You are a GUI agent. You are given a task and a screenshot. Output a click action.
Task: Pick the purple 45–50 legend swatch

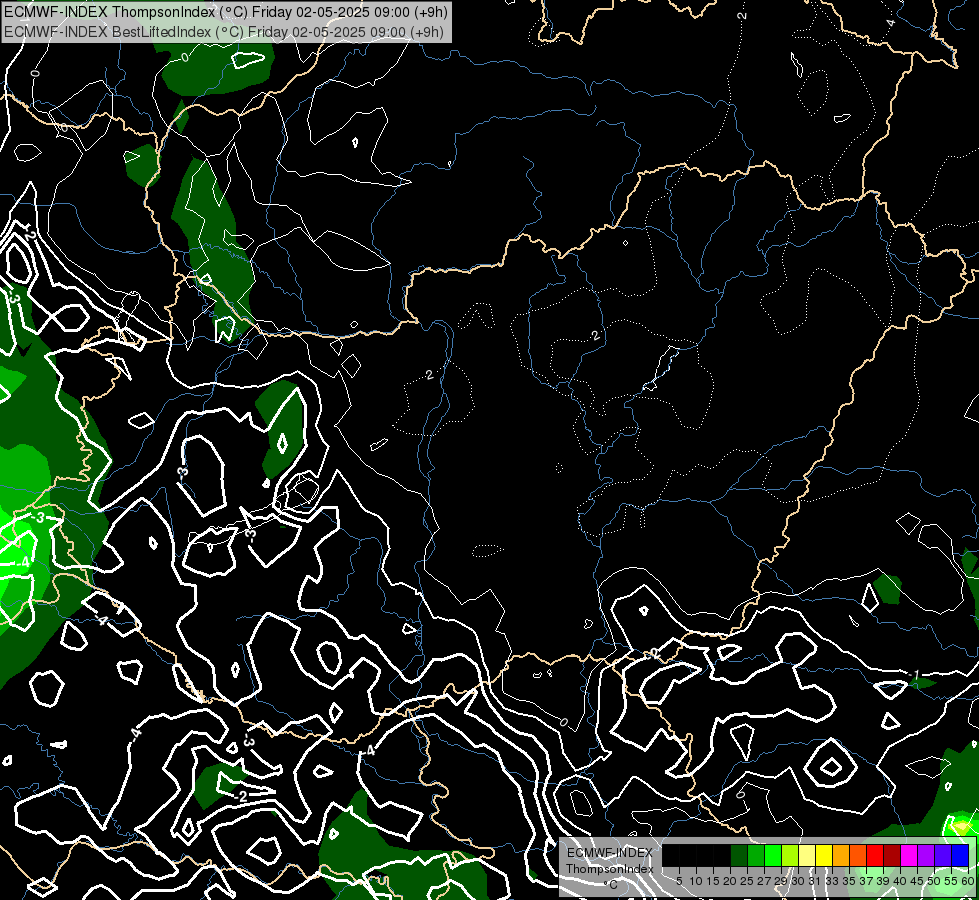click(926, 855)
